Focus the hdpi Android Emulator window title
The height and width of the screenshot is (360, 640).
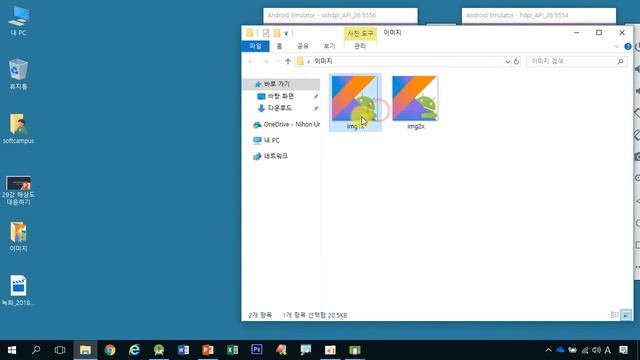pyautogui.click(x=517, y=16)
